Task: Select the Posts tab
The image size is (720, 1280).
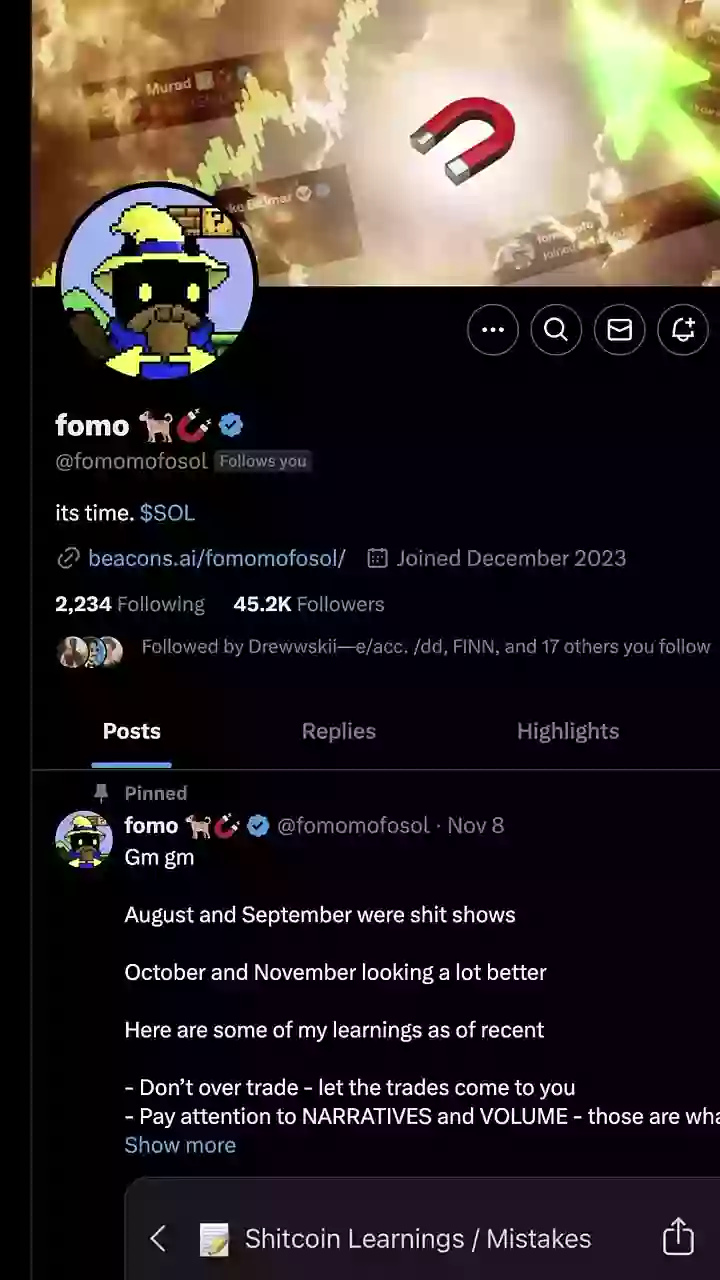Action: (132, 731)
